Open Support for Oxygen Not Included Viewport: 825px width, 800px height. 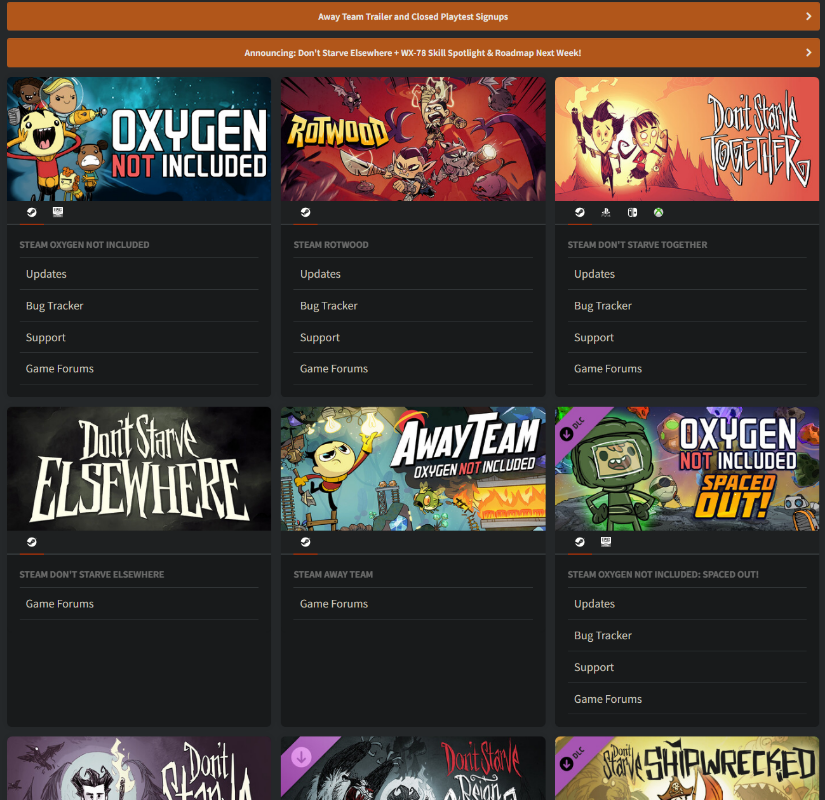click(x=139, y=337)
